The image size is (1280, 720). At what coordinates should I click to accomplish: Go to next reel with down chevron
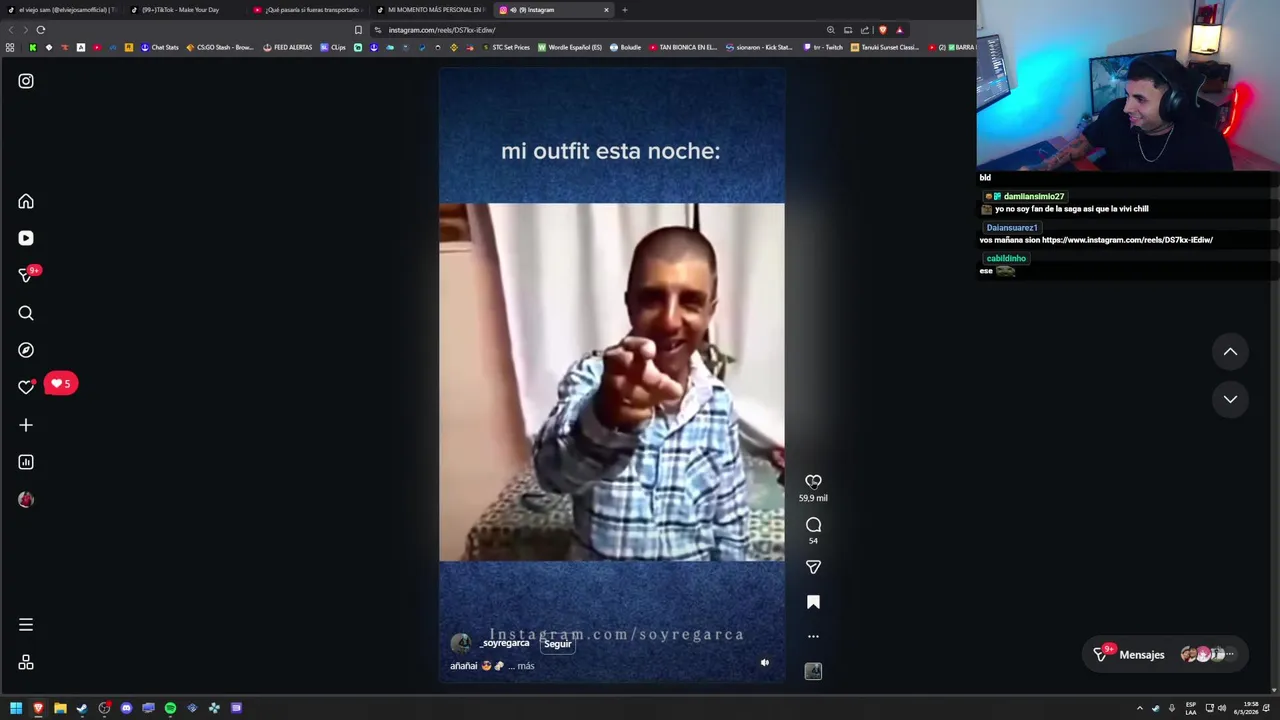pyautogui.click(x=1230, y=399)
